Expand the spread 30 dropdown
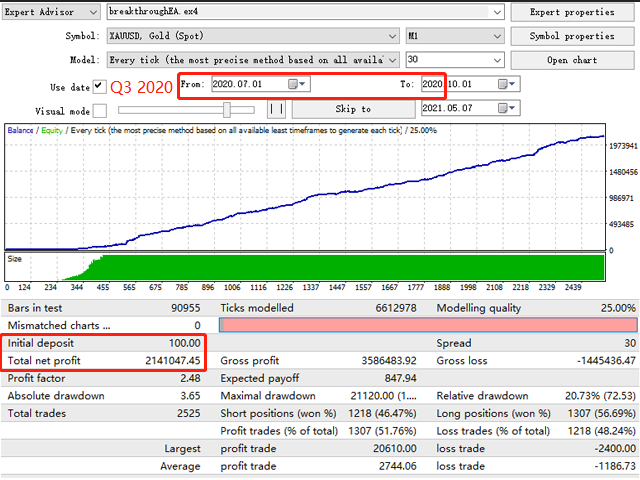The height and width of the screenshot is (480, 640). (497, 60)
